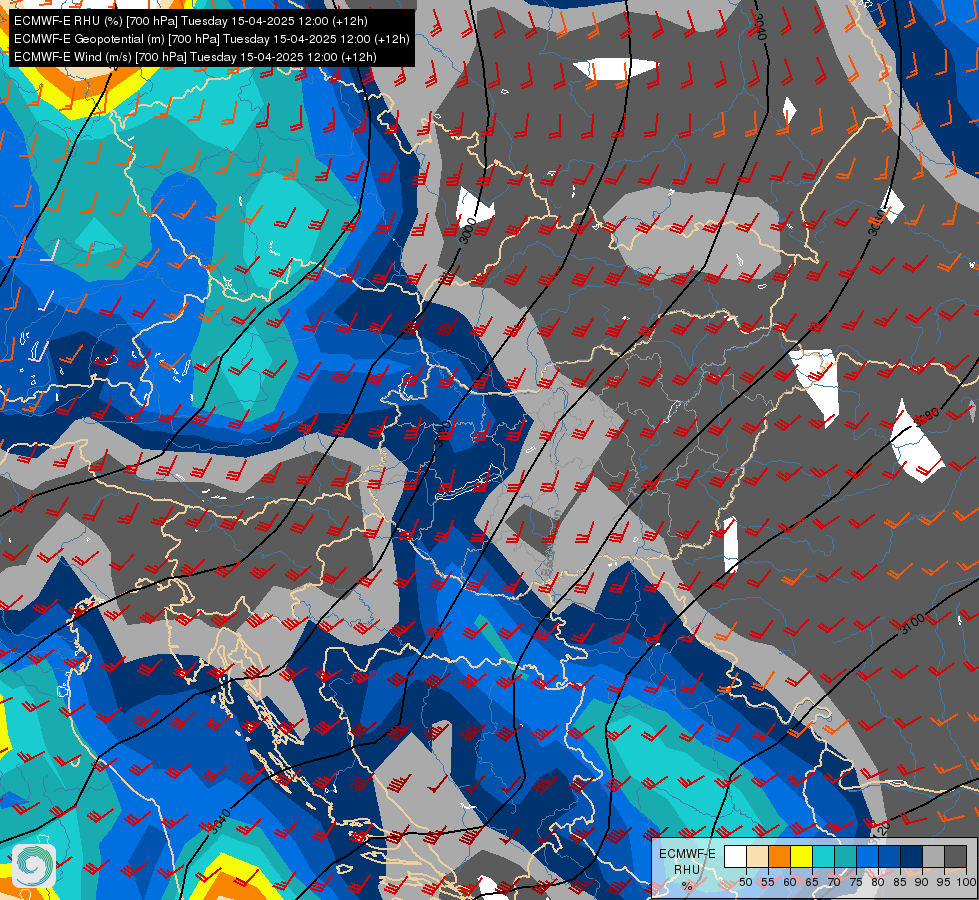
Task: Select the ECMWF-E RHU (%) header line
Action: pyautogui.click(x=190, y=21)
